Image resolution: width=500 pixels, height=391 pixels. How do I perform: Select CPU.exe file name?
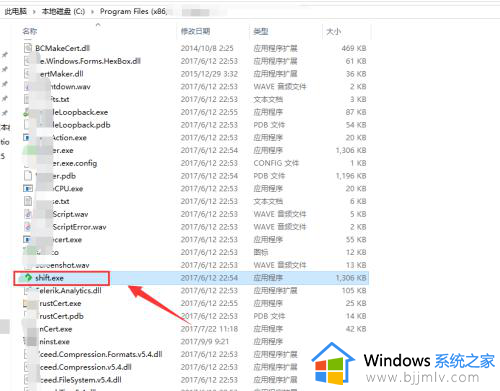68,188
